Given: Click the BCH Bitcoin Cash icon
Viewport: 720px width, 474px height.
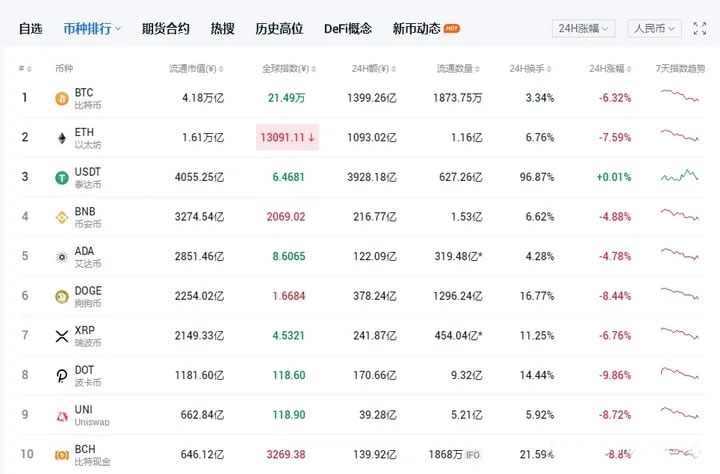Looking at the screenshot, I should 61,455.
